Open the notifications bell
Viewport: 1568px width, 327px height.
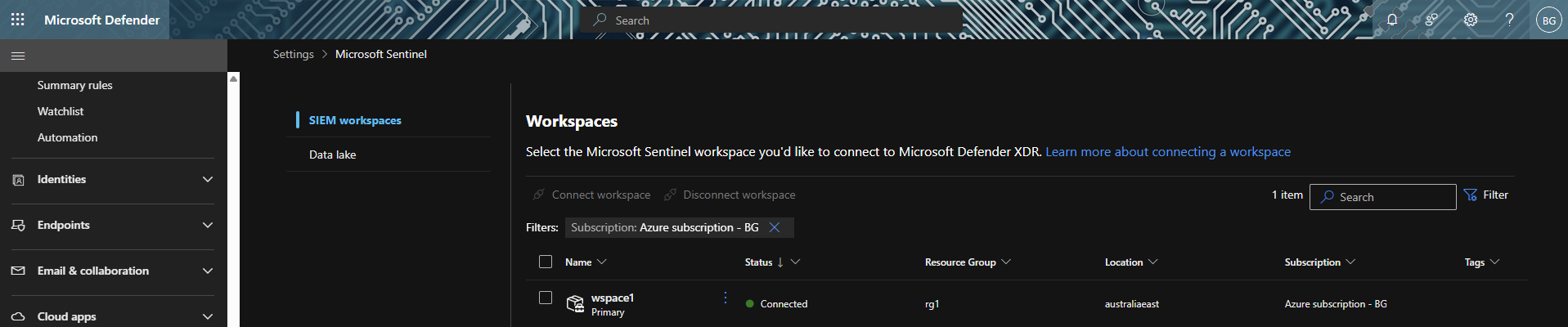(1391, 20)
